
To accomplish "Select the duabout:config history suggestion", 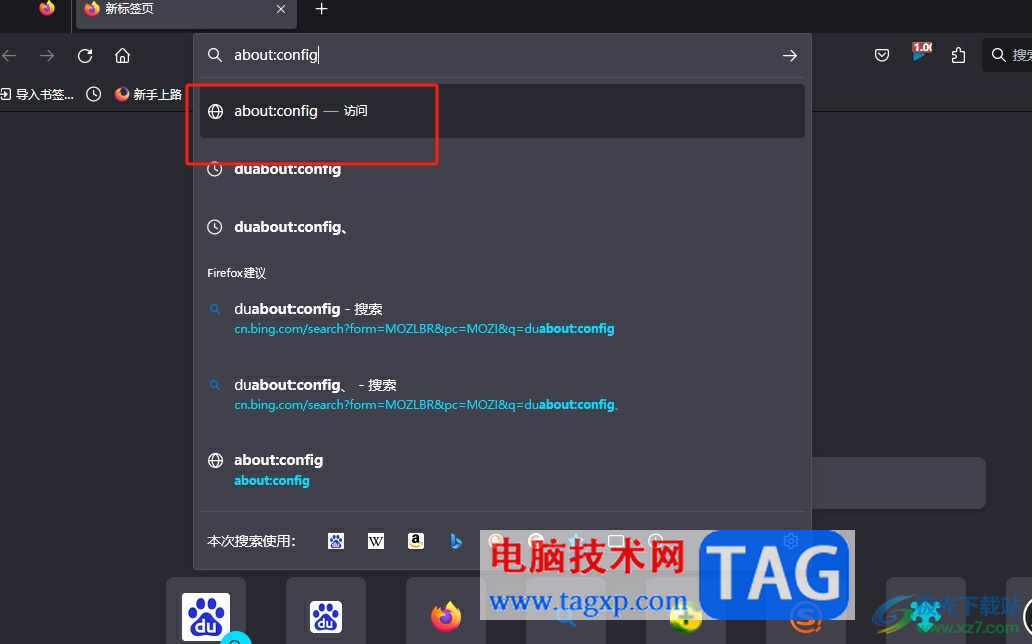I will 502,169.
